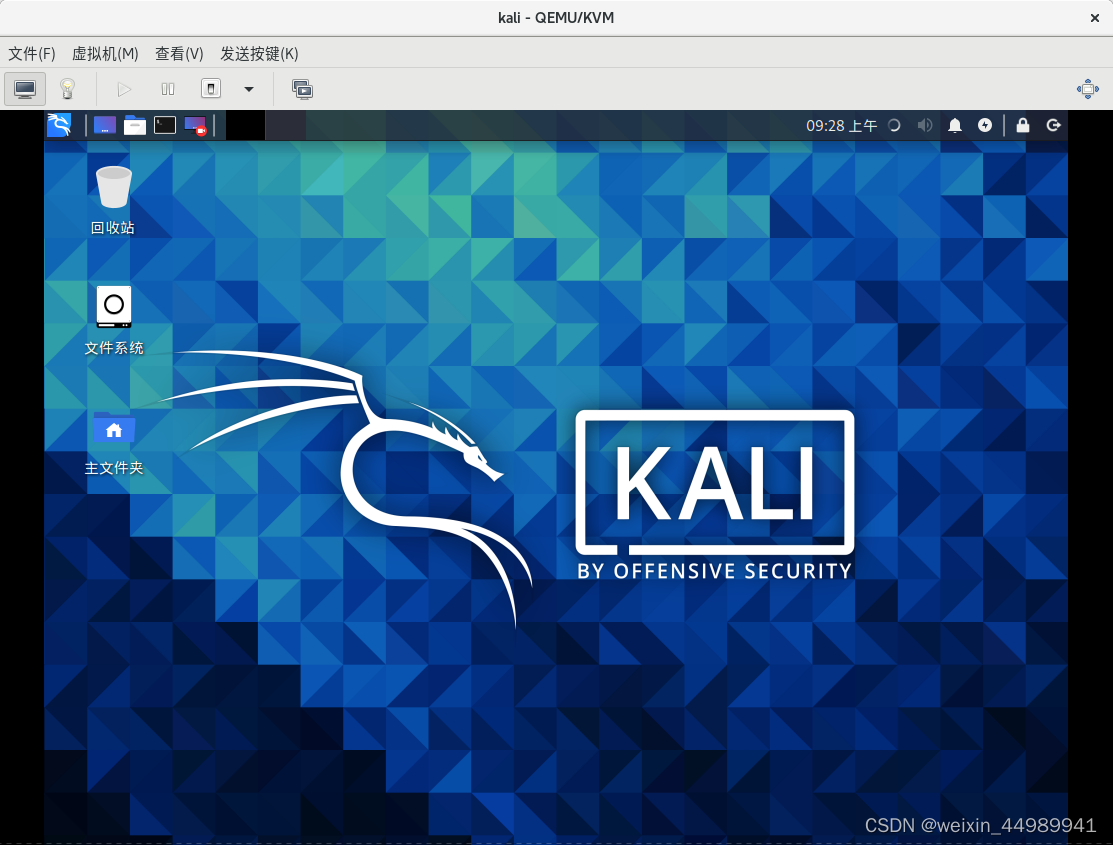This screenshot has height=845, width=1113.
Task: Open the 查看(V) menu
Action: 179,54
